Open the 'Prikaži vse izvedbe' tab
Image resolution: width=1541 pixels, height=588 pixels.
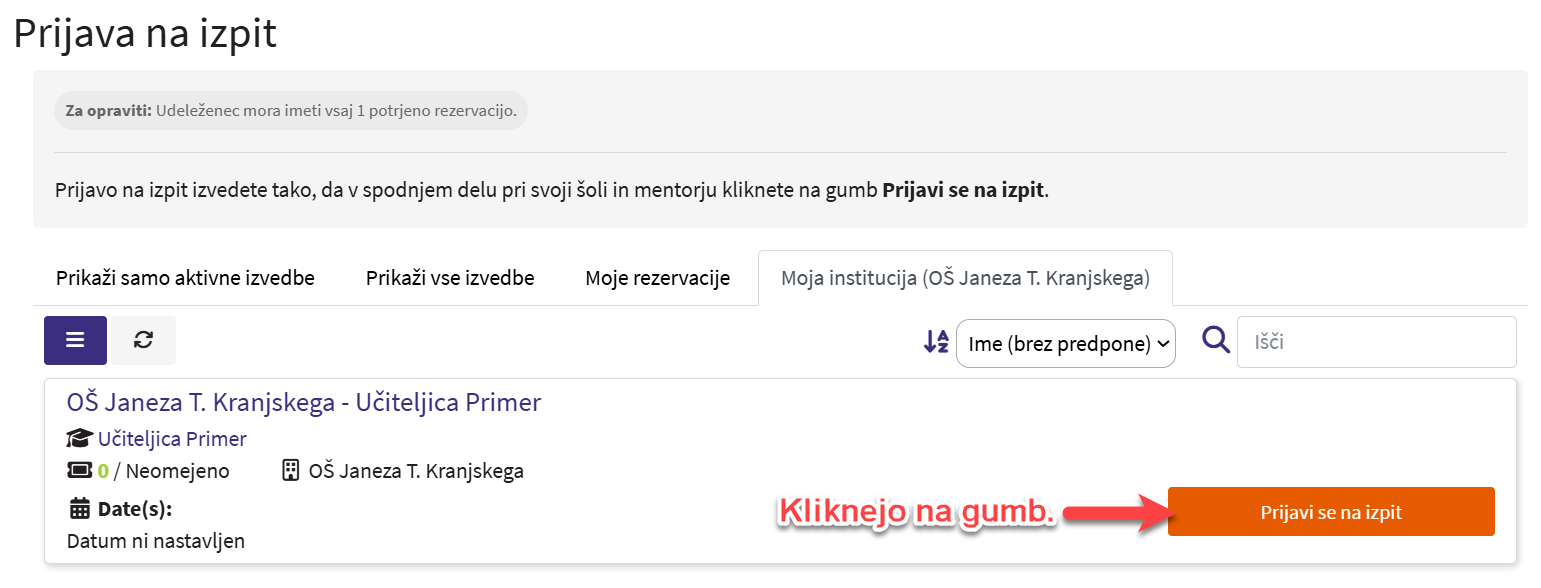(449, 278)
